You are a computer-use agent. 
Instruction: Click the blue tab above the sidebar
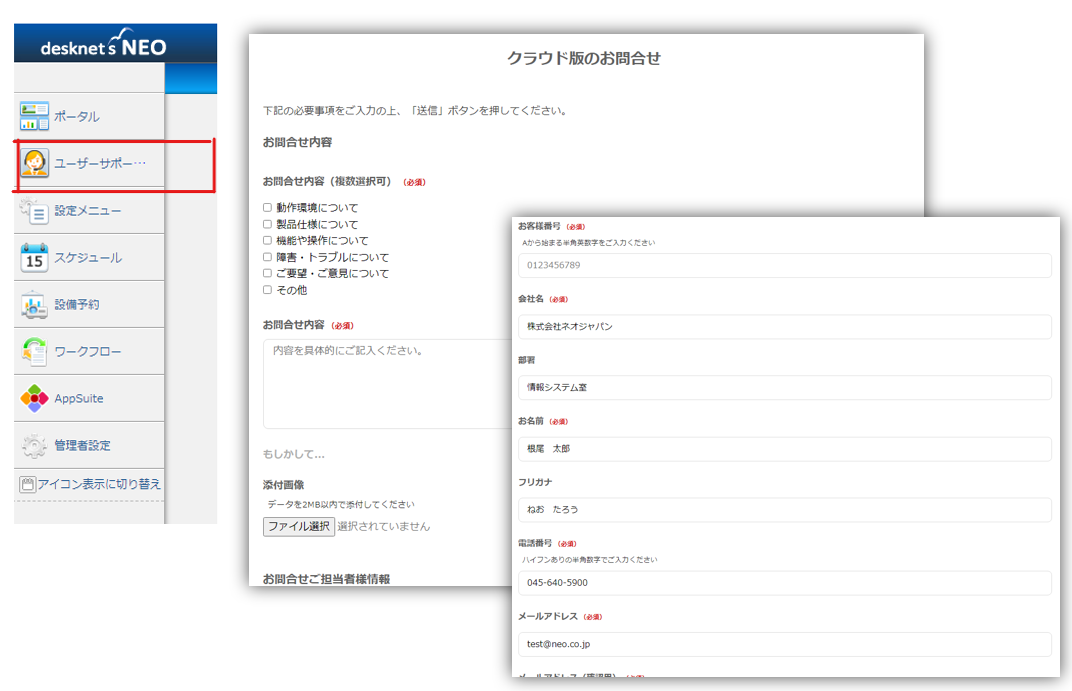tap(192, 77)
